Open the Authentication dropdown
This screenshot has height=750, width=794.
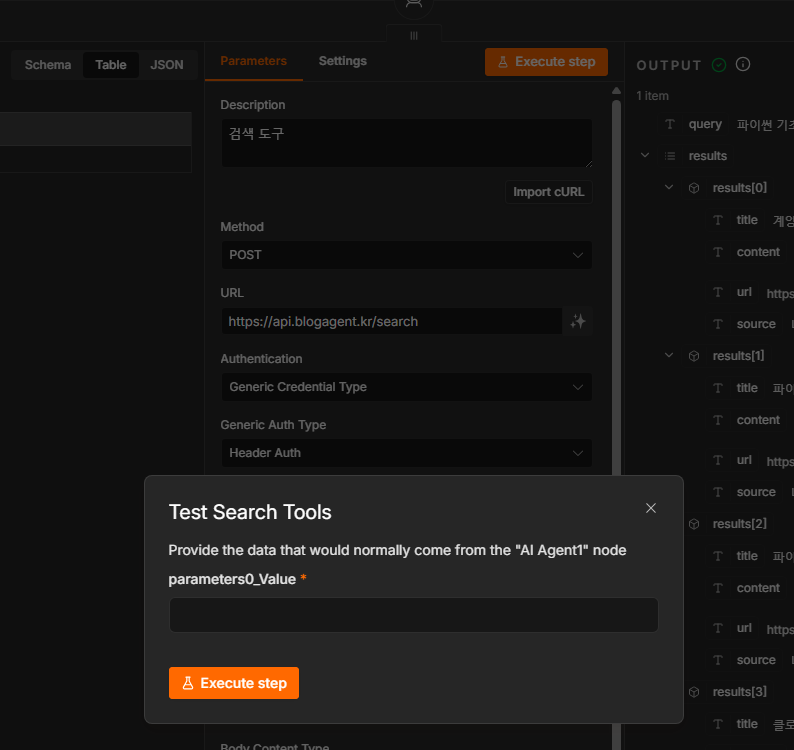coord(407,387)
